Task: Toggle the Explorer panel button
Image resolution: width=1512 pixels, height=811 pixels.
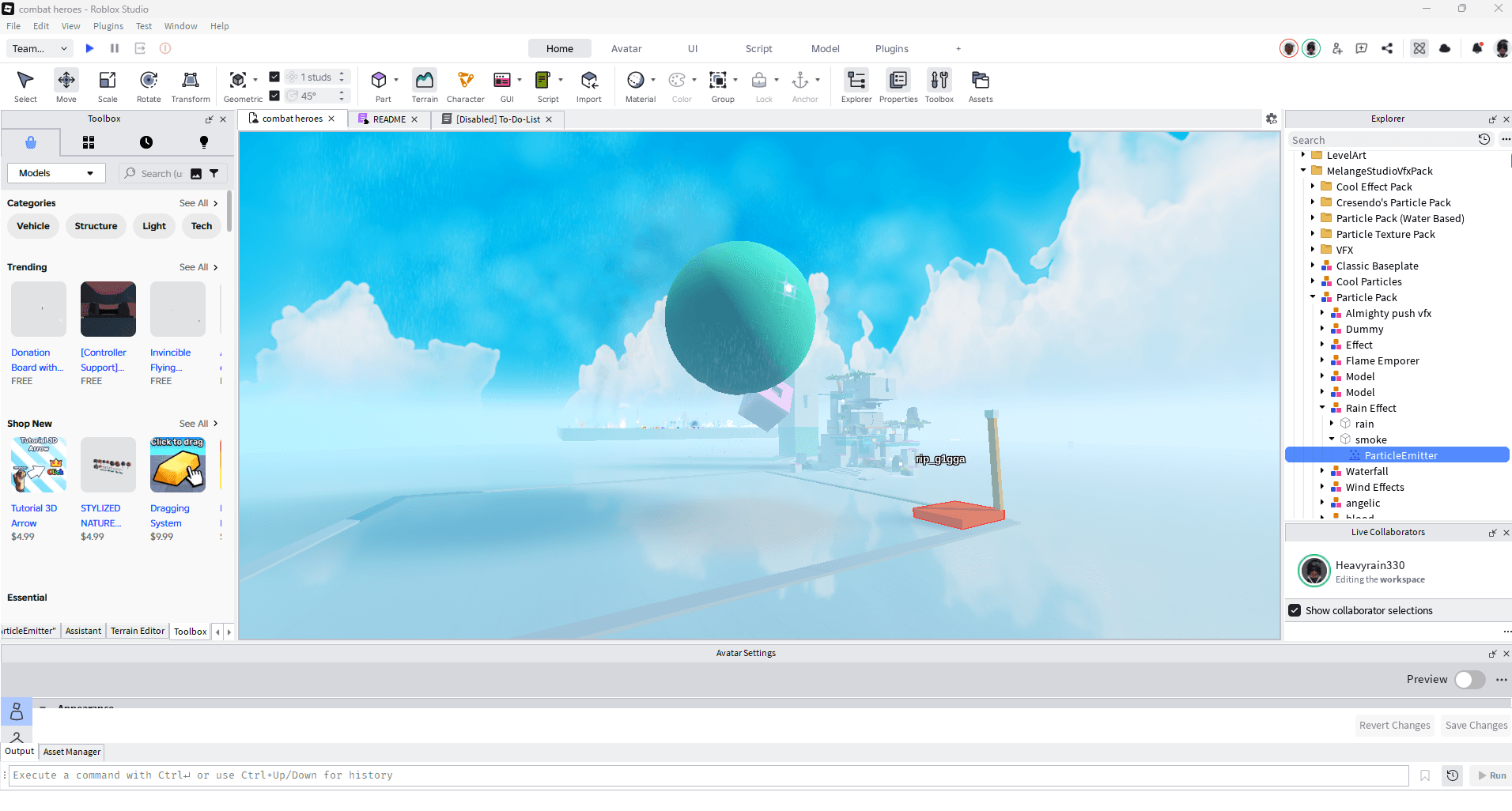Action: 856,85
